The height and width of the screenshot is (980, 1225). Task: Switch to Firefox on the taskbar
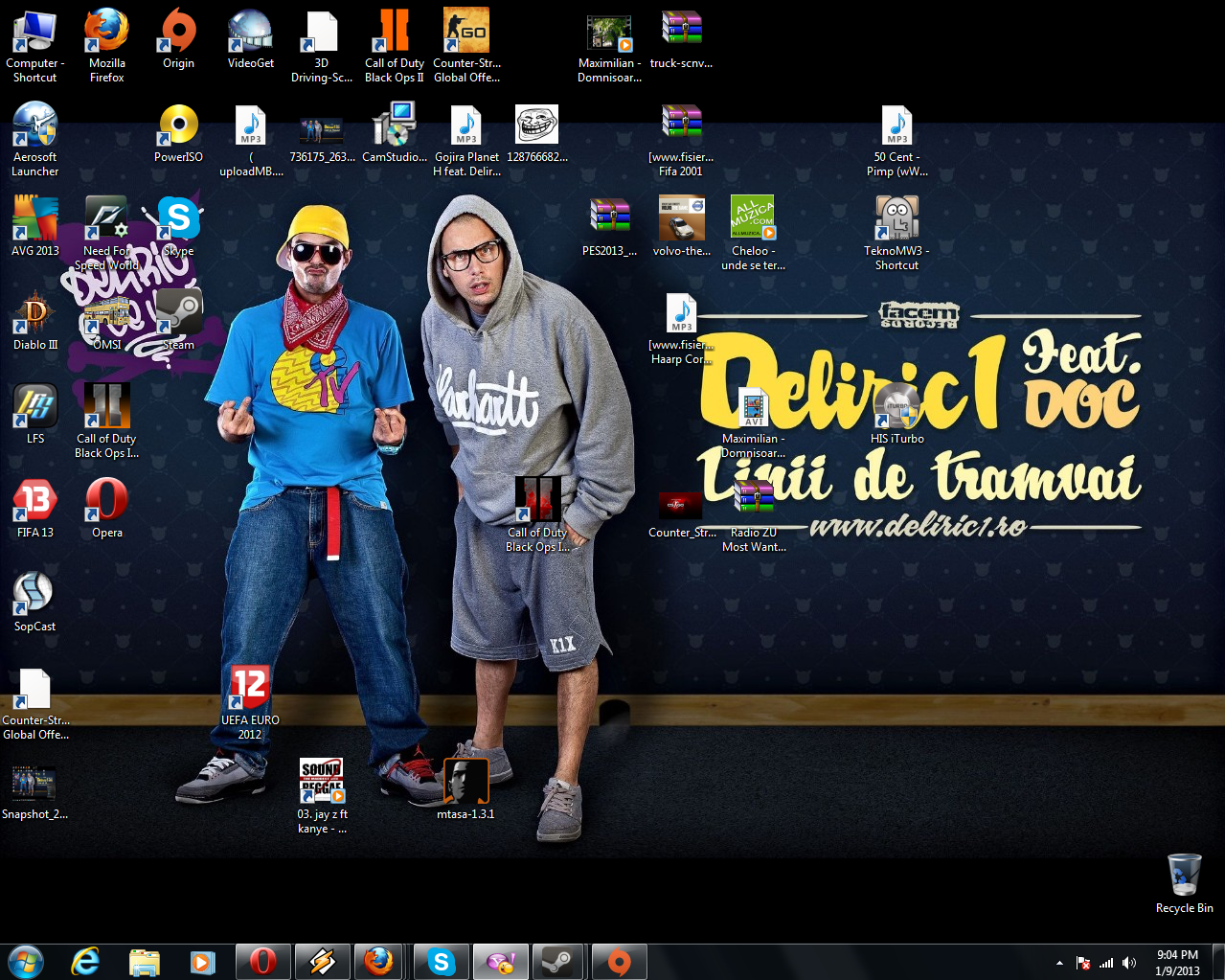[x=379, y=962]
